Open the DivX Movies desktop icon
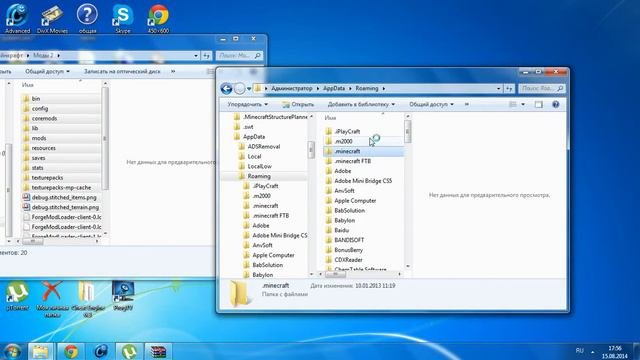Viewport: 640px width, 360px height. pos(52,18)
